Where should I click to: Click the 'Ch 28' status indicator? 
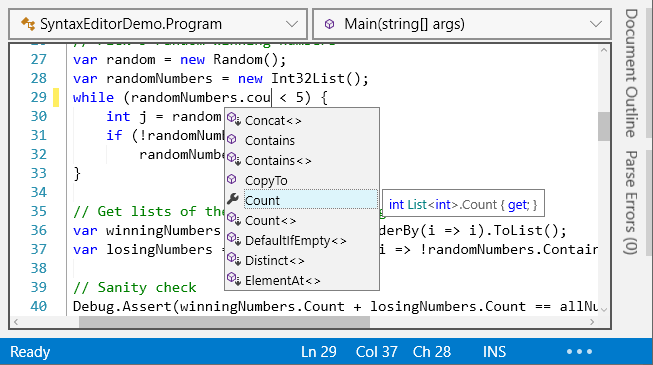[x=432, y=352]
